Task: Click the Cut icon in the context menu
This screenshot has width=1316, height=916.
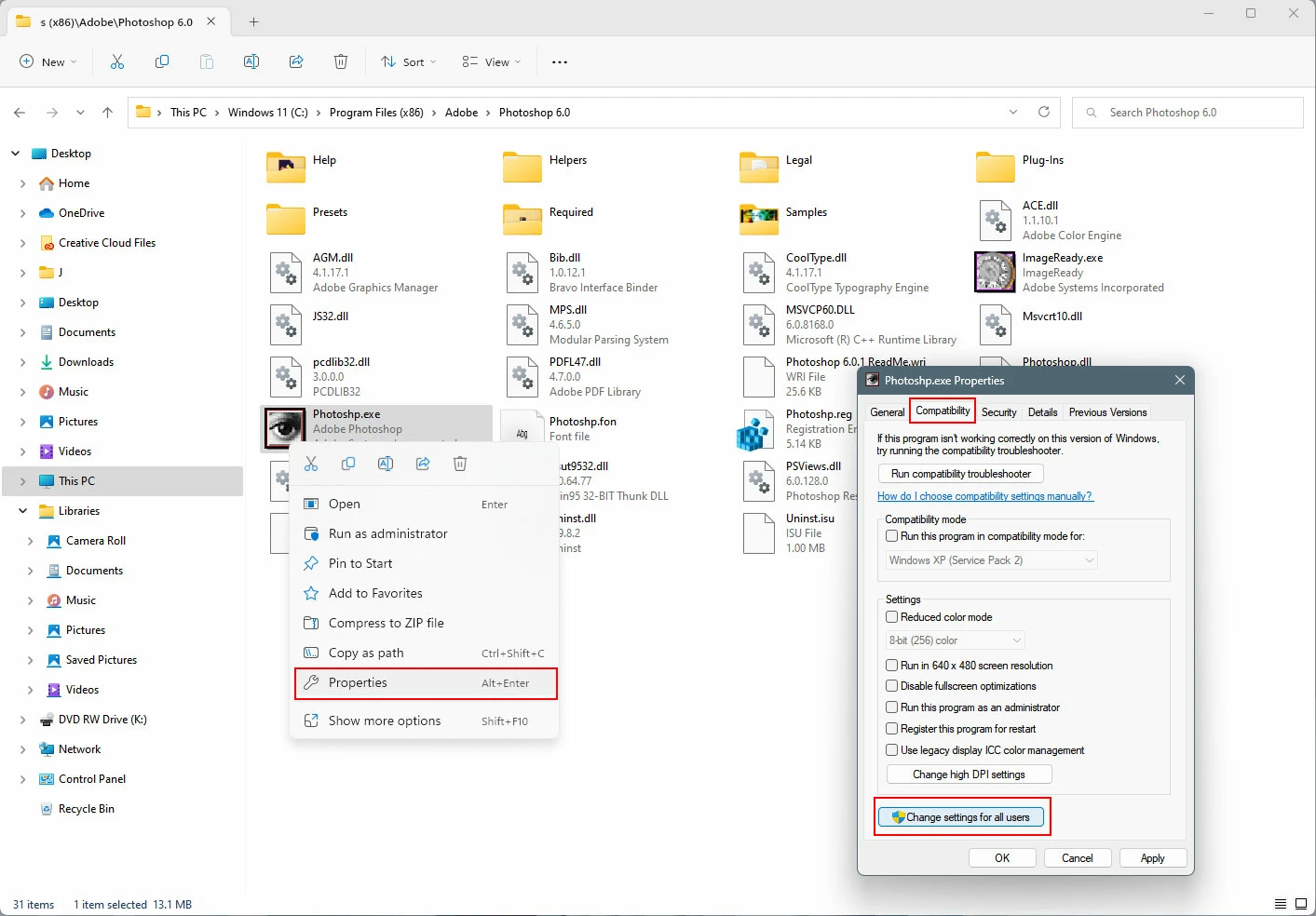Action: click(x=311, y=464)
